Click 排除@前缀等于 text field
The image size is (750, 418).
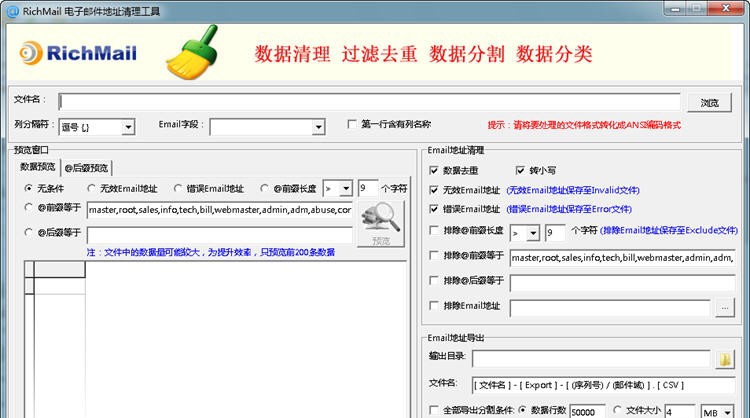coord(622,258)
